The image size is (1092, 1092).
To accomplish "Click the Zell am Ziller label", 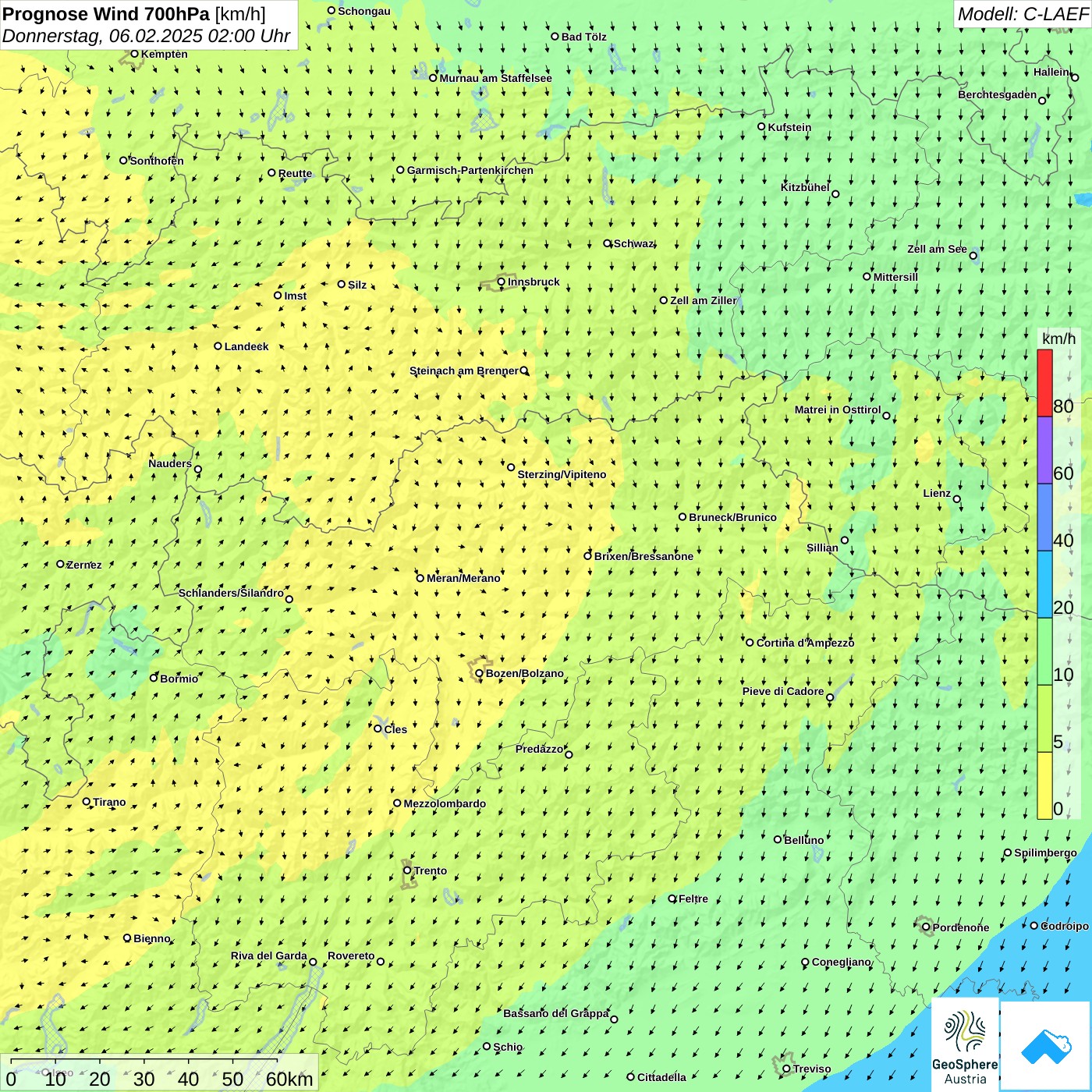I will tap(703, 300).
